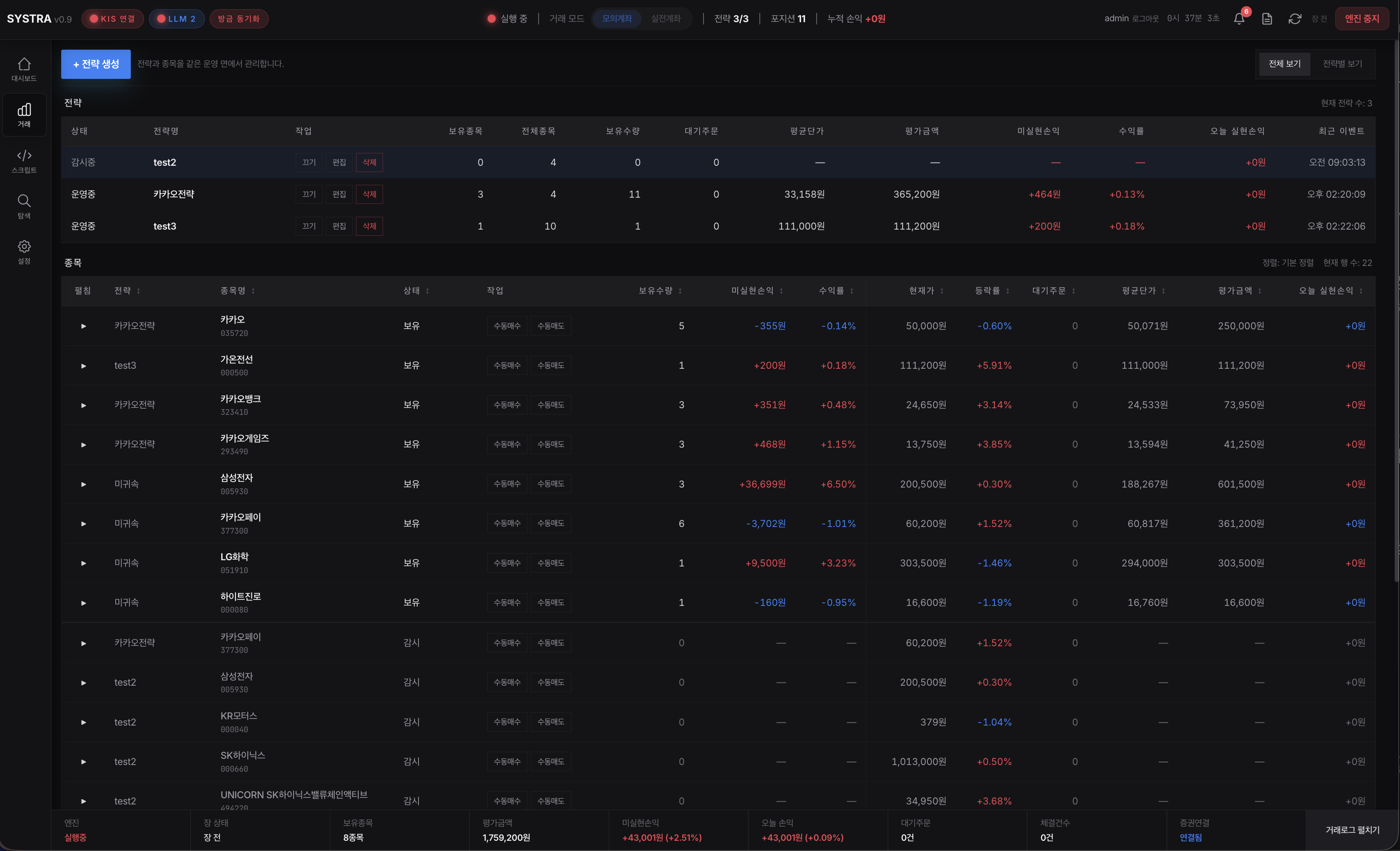The image size is (1400, 851).
Task: Click the notification bell icon
Action: (x=1239, y=19)
